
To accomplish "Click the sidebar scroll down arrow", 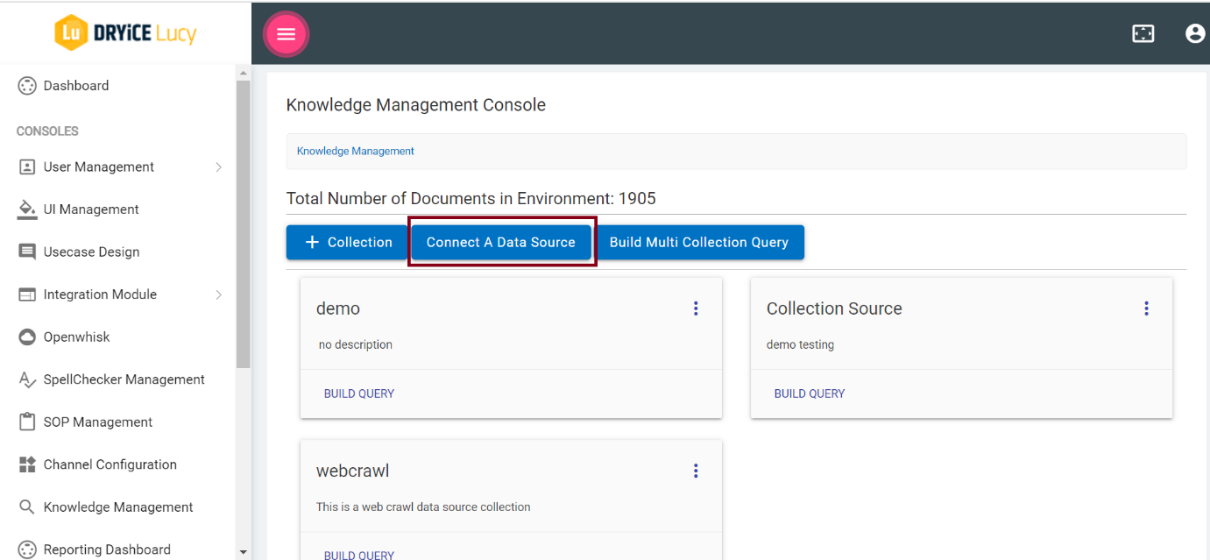I will point(243,551).
